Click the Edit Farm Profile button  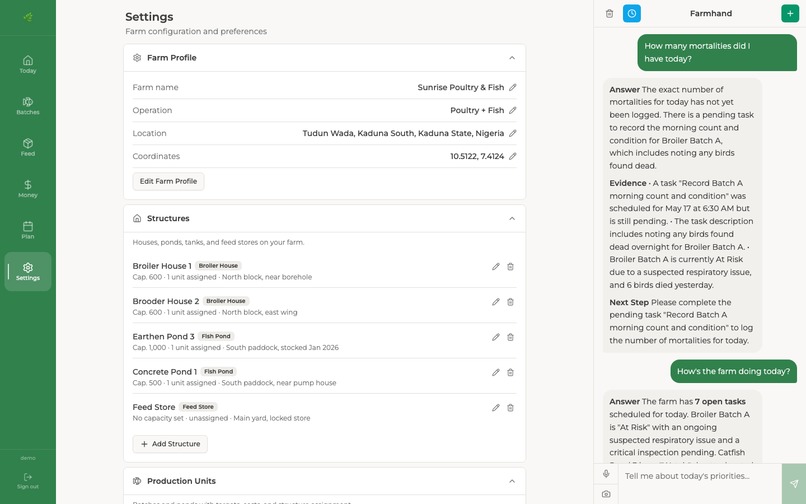(168, 181)
